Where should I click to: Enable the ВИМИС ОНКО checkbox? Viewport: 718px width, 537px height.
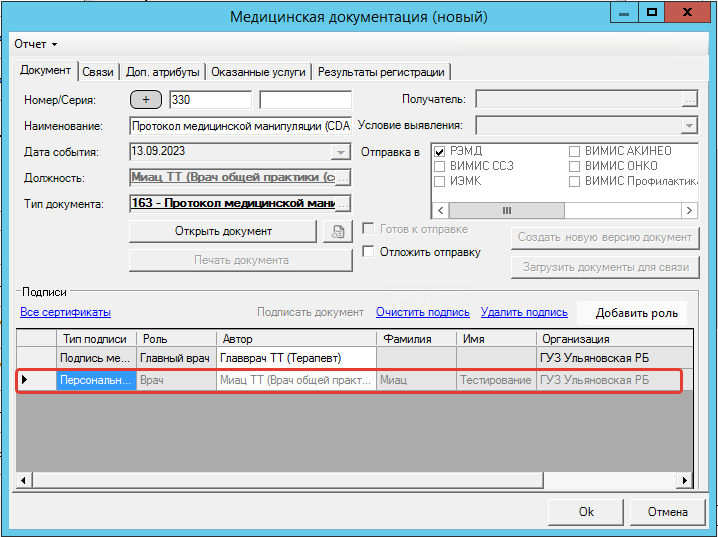574,166
